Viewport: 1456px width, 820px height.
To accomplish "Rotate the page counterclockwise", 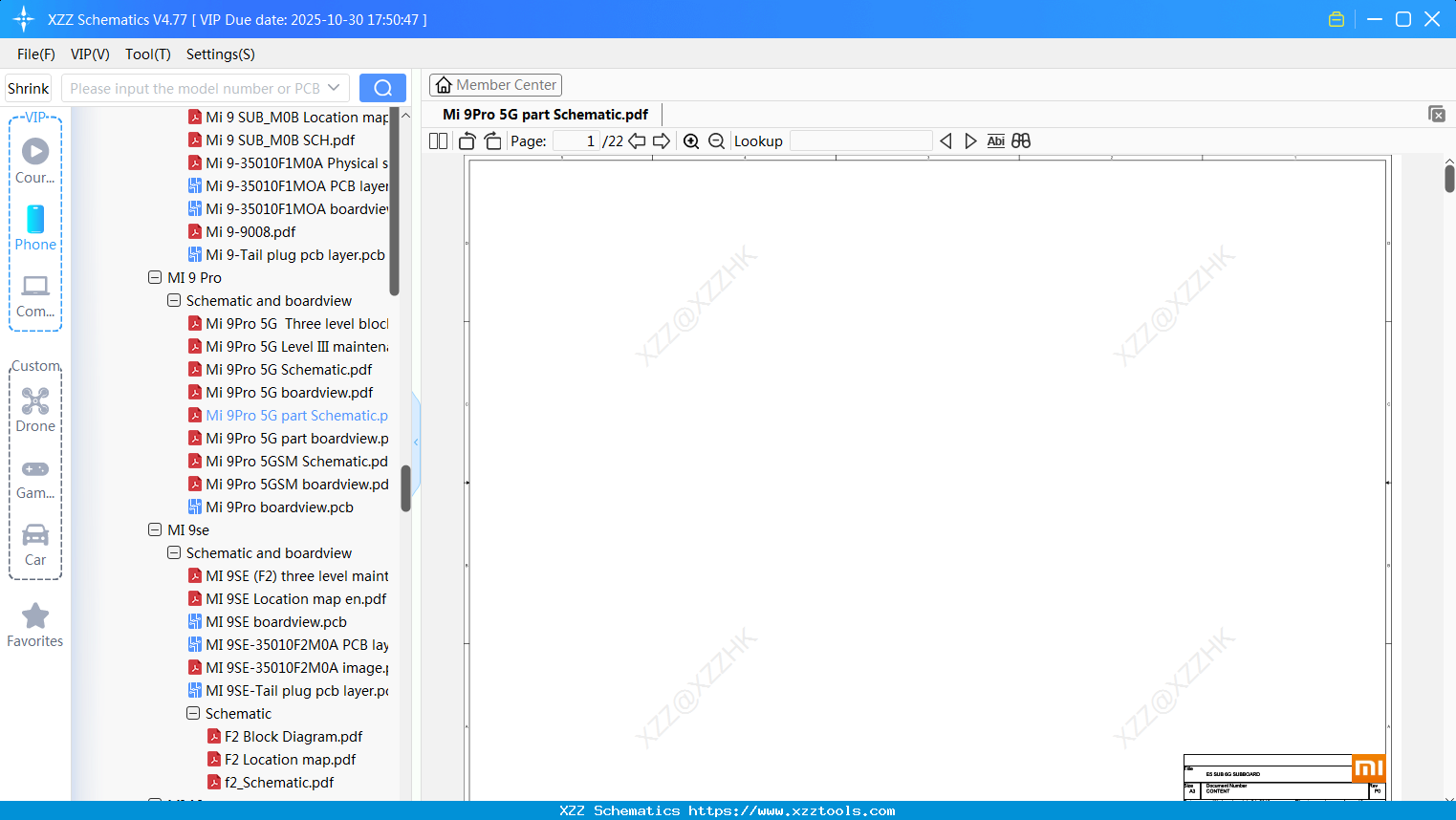I will [x=467, y=141].
